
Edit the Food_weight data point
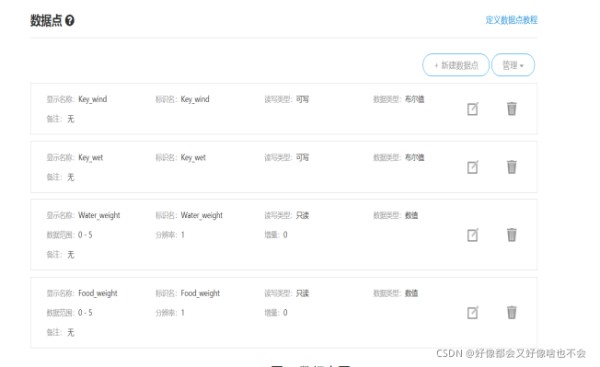(x=473, y=313)
